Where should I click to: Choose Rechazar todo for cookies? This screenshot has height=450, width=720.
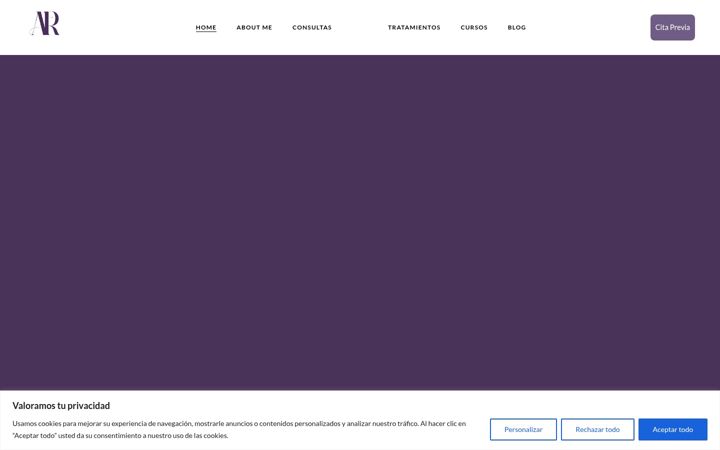[x=597, y=429]
